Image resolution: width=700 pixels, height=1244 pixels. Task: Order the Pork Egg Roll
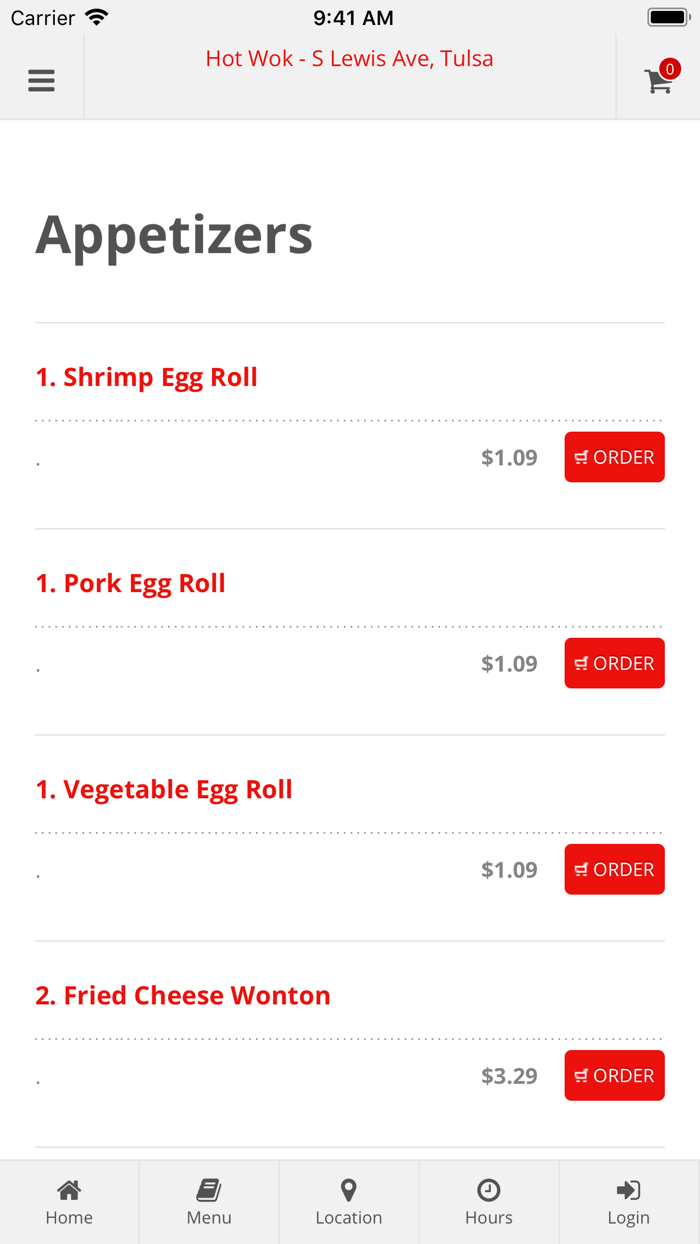click(x=614, y=663)
